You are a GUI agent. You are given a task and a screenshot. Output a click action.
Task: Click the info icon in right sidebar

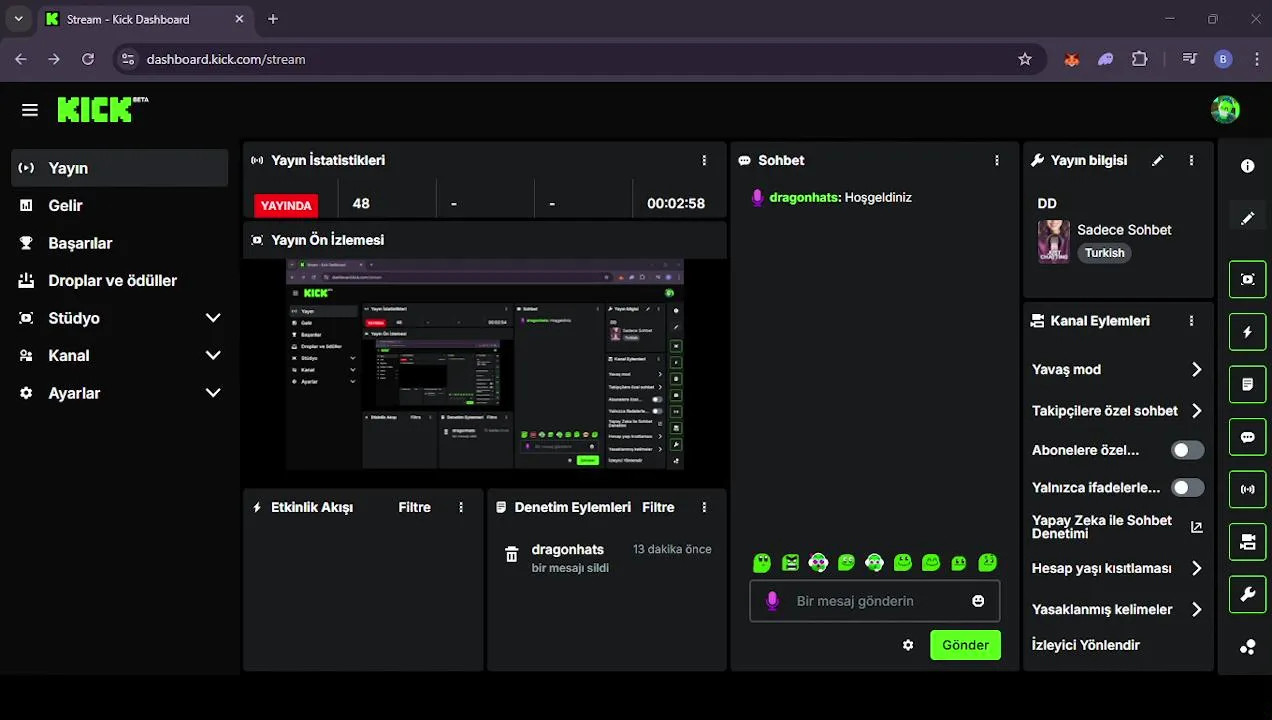pyautogui.click(x=1247, y=166)
